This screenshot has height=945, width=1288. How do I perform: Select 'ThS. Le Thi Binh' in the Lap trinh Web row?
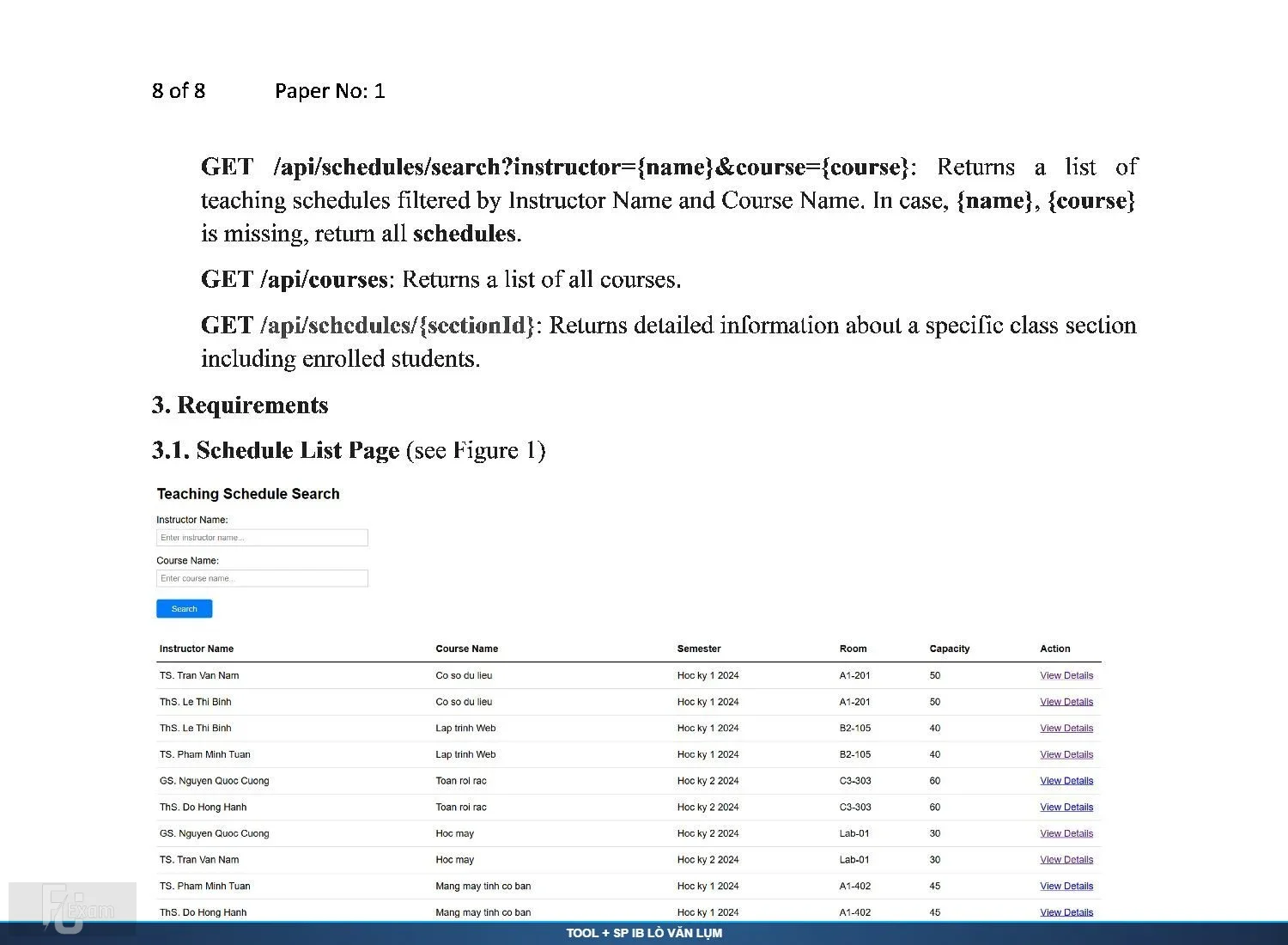pyautogui.click(x=196, y=729)
